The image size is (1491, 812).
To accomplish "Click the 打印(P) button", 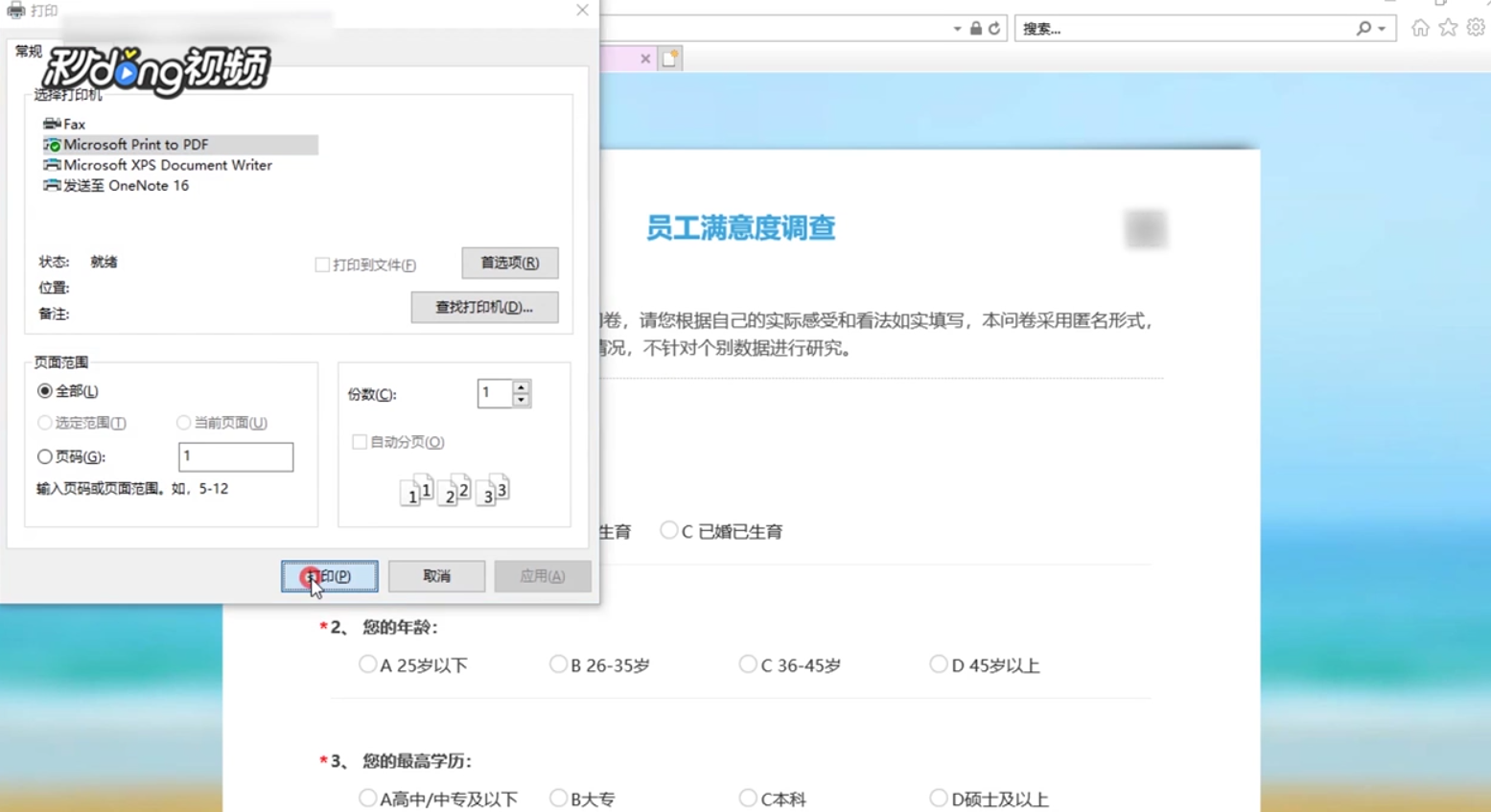I will [x=329, y=576].
